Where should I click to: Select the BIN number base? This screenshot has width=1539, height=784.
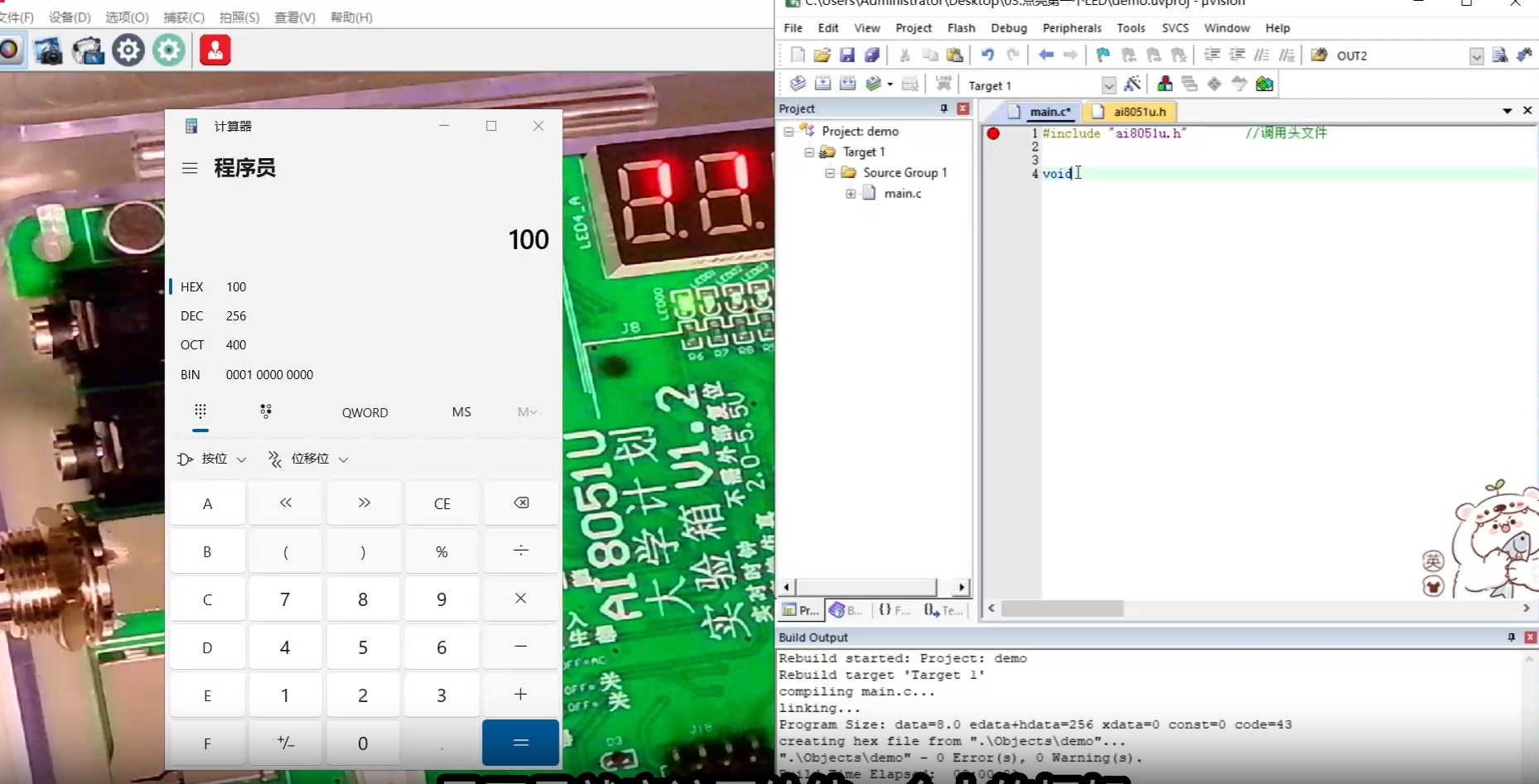coord(364,374)
